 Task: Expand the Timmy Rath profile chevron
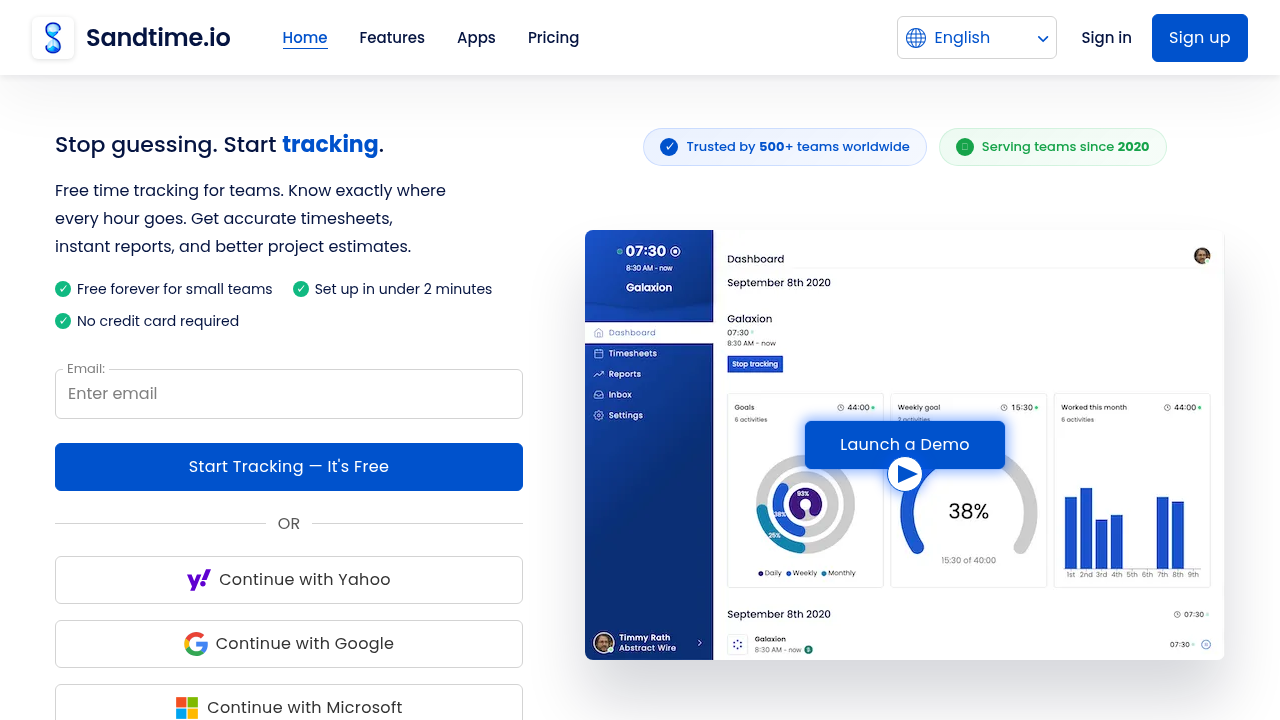pyautogui.click(x=700, y=643)
